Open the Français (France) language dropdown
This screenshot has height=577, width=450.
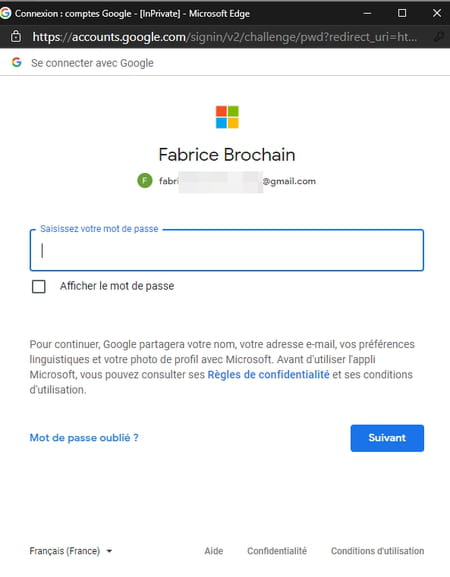pos(71,551)
